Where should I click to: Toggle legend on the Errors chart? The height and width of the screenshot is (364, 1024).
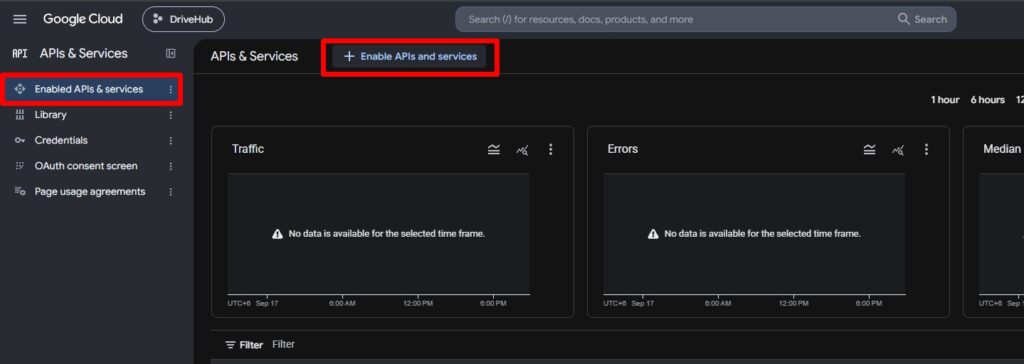tap(869, 150)
